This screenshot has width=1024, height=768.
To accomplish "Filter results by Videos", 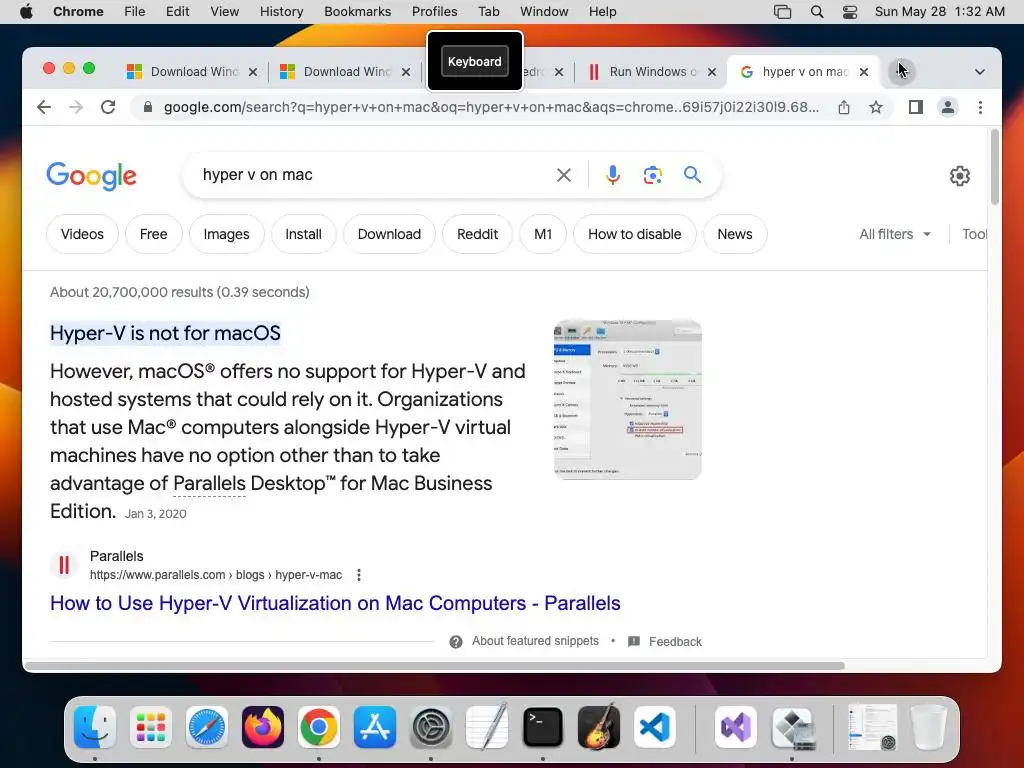I will click(82, 234).
